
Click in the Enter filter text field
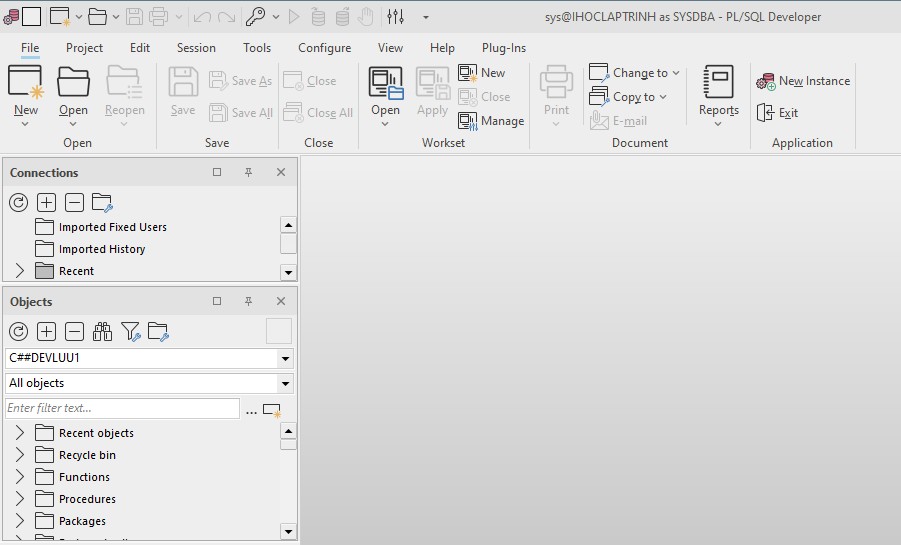tap(122, 408)
